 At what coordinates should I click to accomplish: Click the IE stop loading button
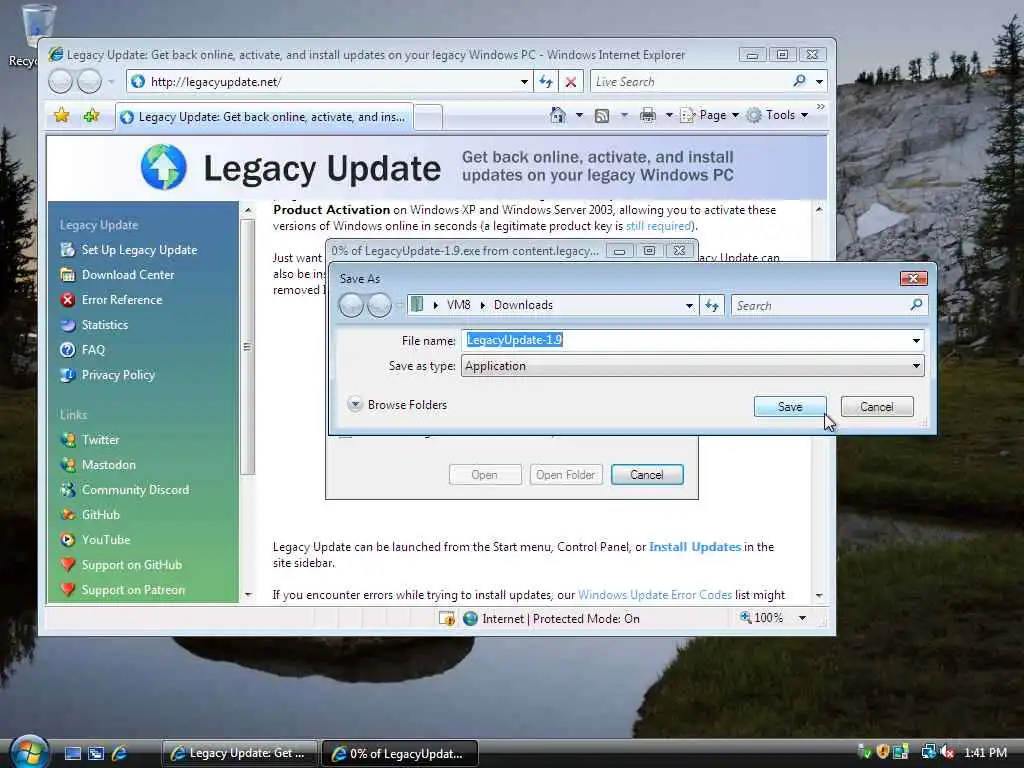click(x=571, y=82)
